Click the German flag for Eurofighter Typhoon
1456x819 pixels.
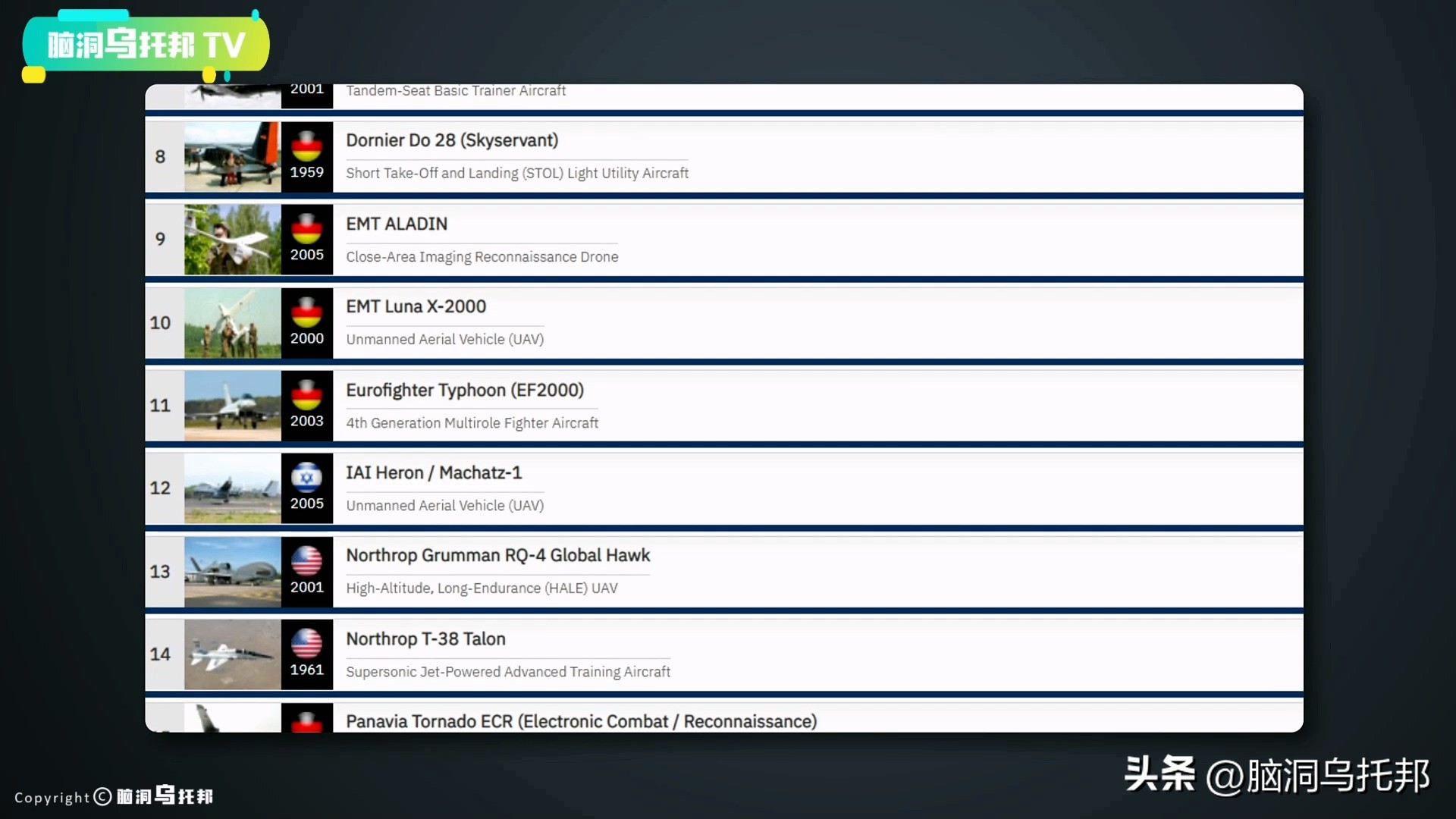(306, 394)
